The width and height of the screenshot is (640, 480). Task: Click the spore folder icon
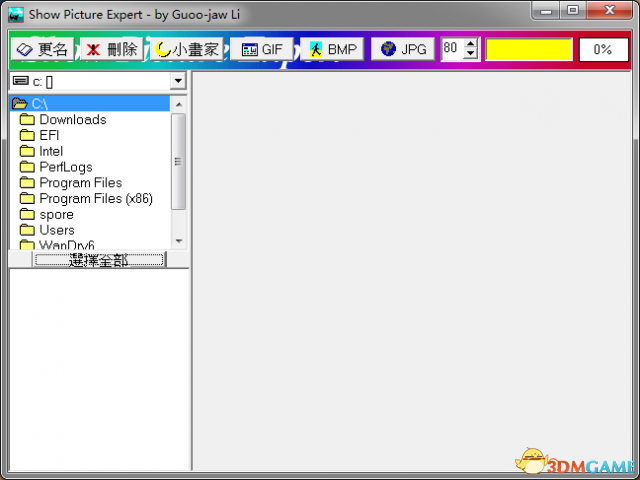tap(27, 214)
